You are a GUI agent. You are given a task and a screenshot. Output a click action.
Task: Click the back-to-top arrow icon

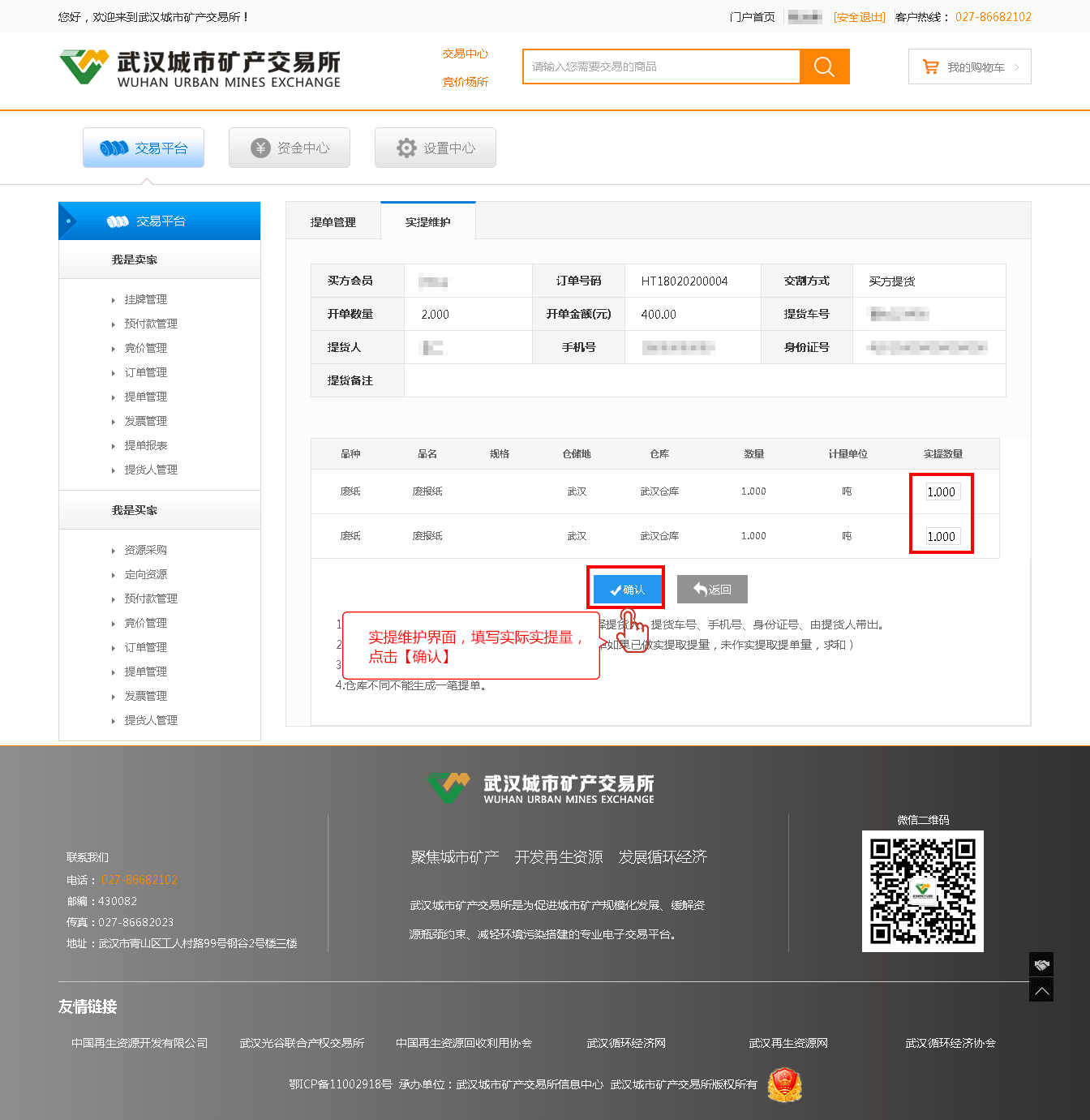click(x=1041, y=990)
